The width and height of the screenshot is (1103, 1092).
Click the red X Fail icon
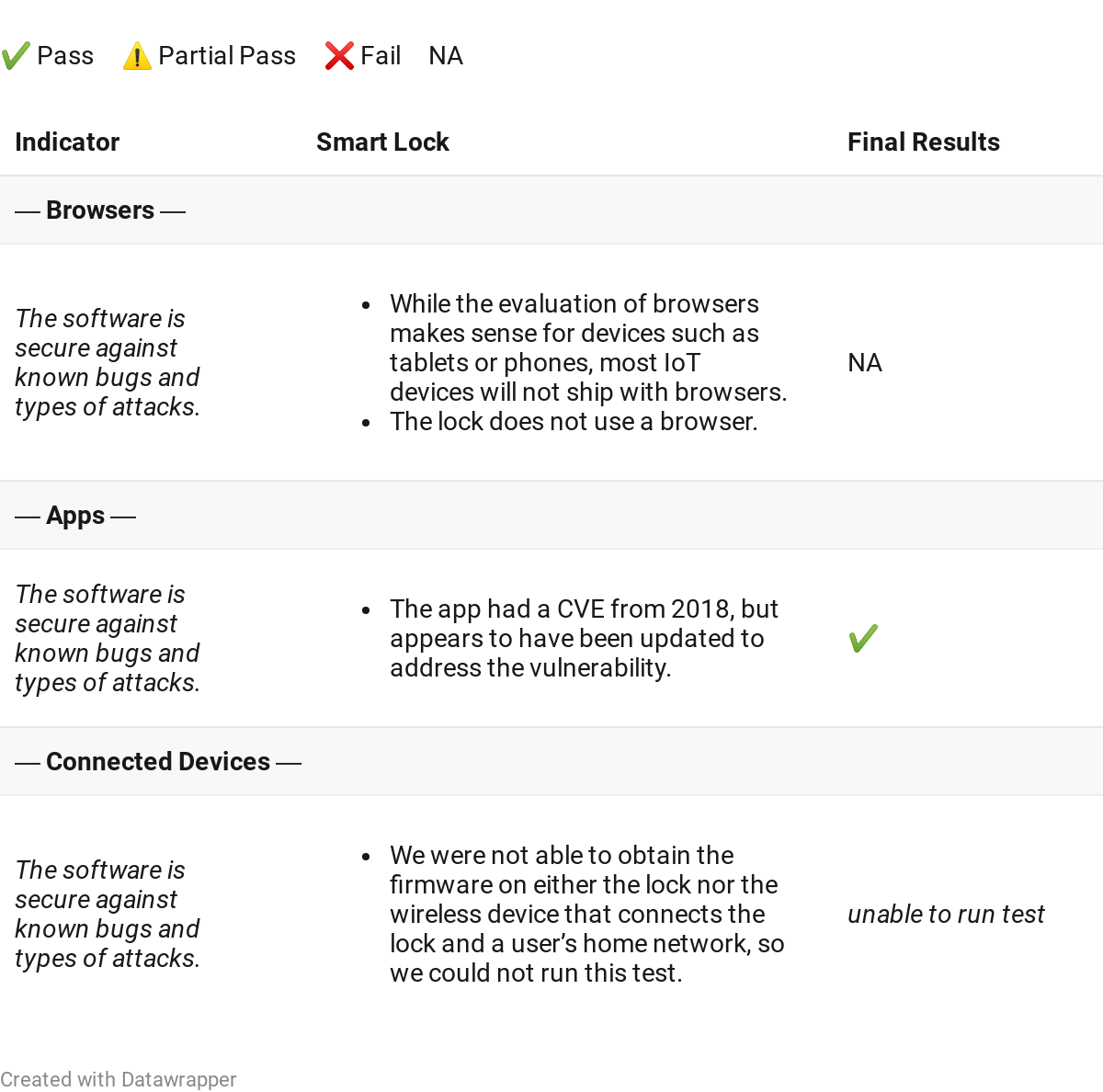point(339,56)
